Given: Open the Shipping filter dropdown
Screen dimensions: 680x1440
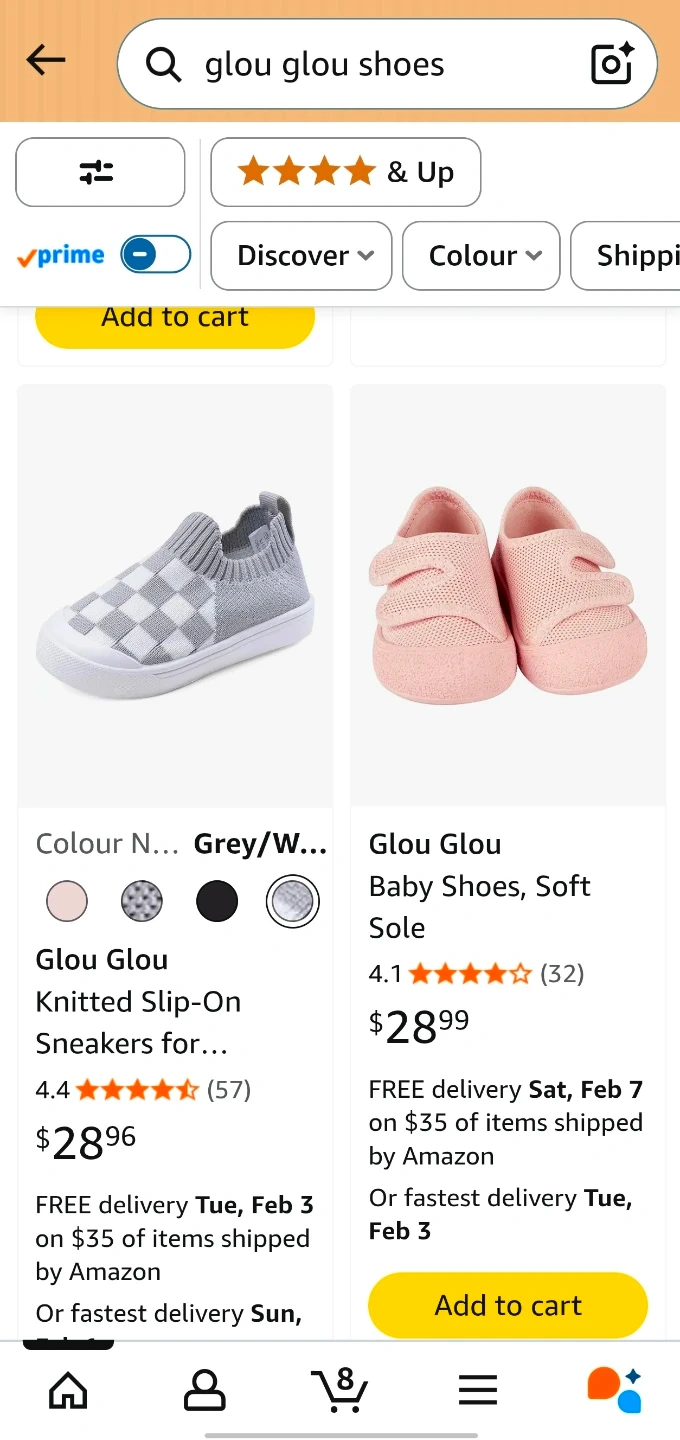Looking at the screenshot, I should pyautogui.click(x=630, y=256).
